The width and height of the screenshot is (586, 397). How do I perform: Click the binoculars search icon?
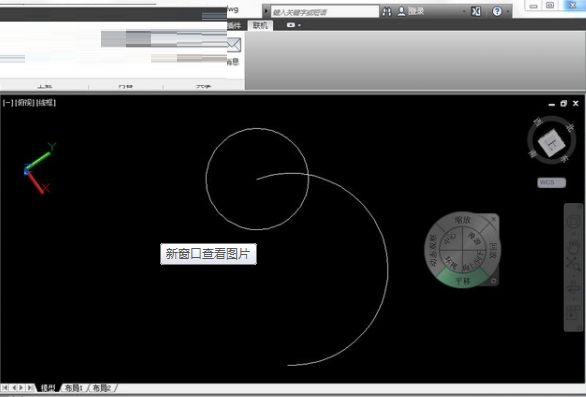(387, 12)
